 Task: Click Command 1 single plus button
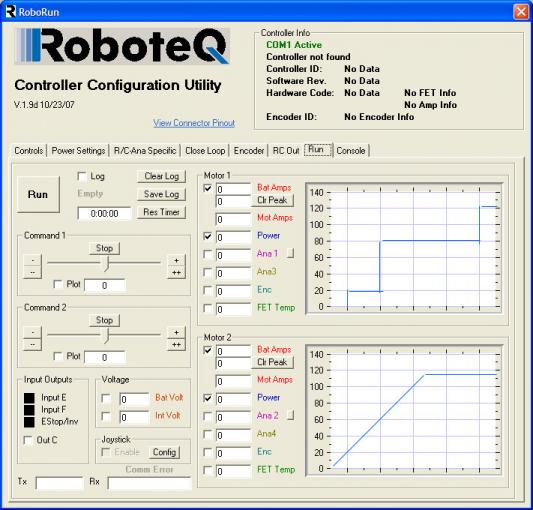[176, 260]
